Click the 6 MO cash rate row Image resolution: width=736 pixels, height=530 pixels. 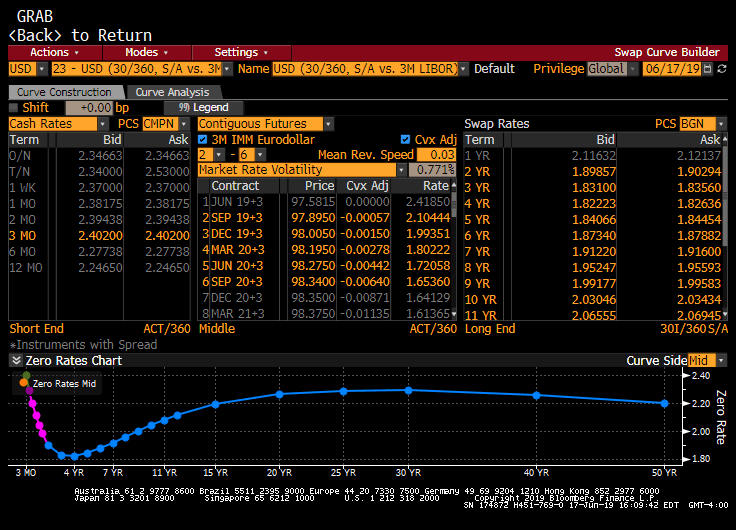tap(100, 252)
